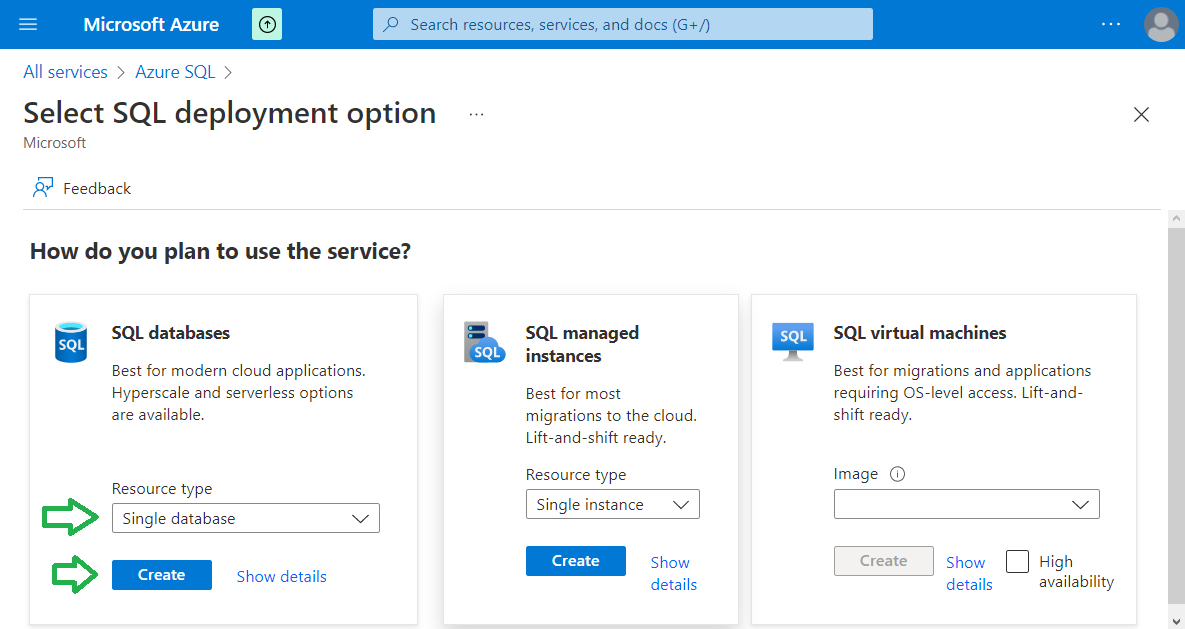The image size is (1185, 629).
Task: Focus the Search resources, services, and docs box
Action: coord(623,24)
